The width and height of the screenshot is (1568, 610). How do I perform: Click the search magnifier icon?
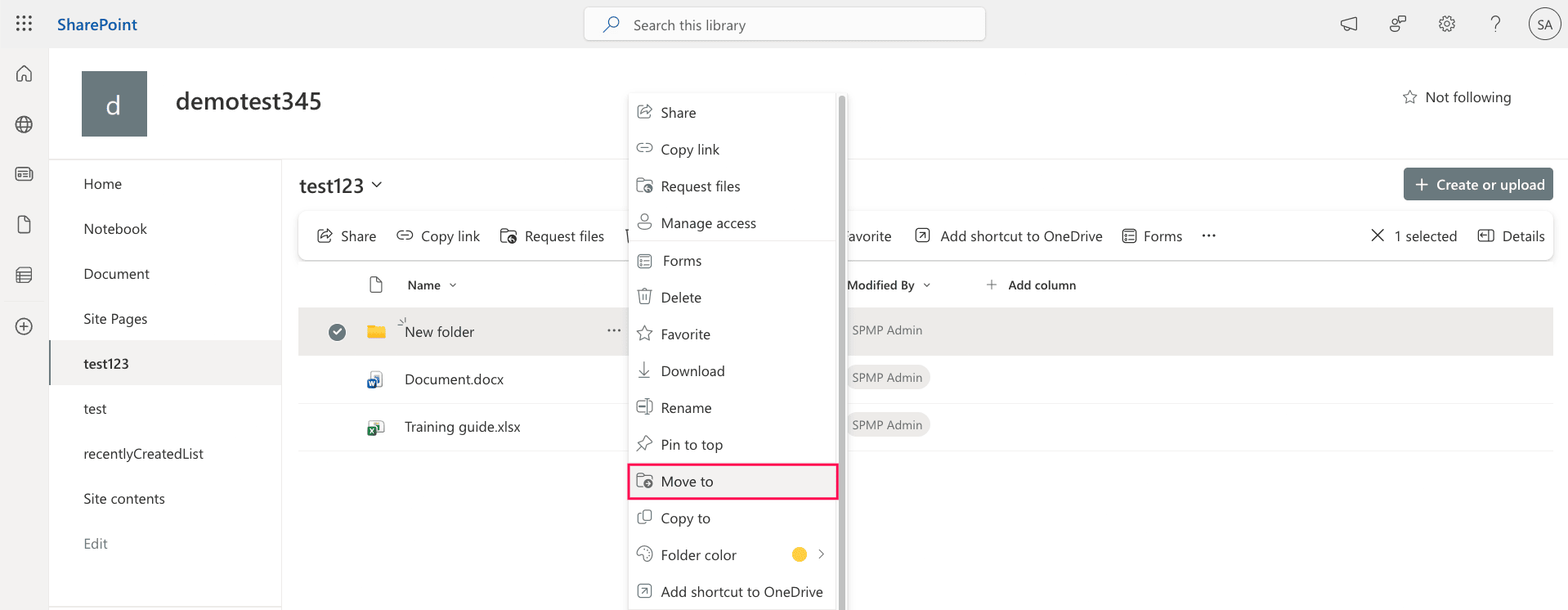point(612,25)
